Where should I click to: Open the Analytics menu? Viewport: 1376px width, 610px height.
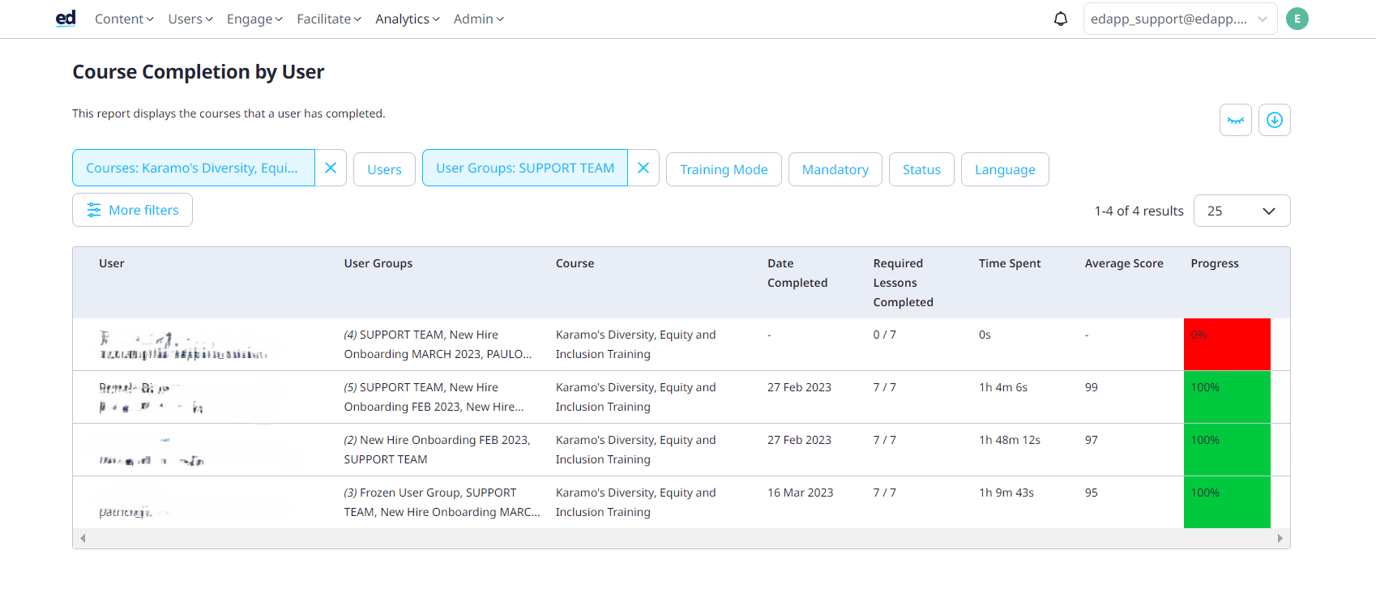coord(408,19)
